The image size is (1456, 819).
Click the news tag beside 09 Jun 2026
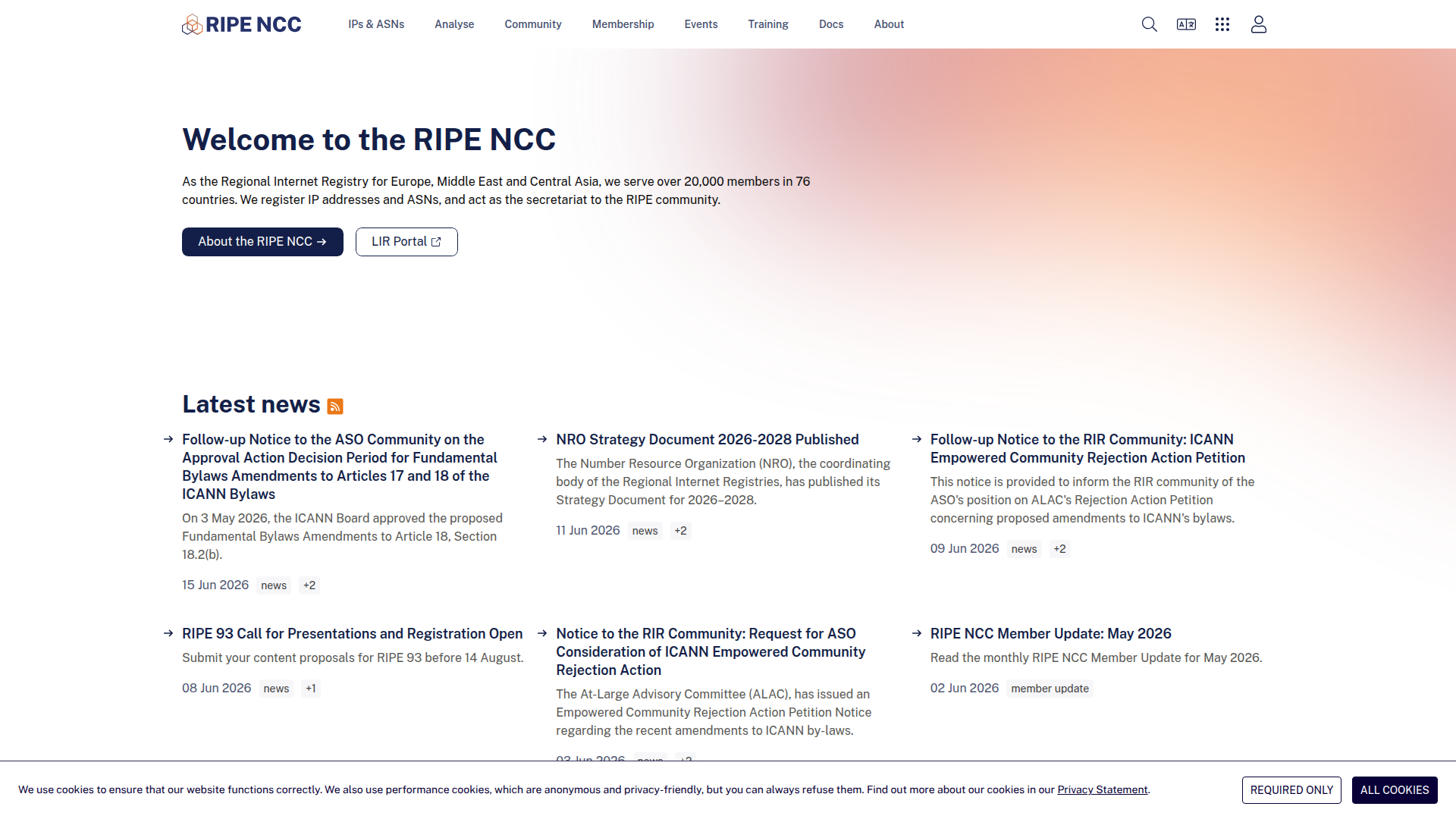(x=1024, y=549)
